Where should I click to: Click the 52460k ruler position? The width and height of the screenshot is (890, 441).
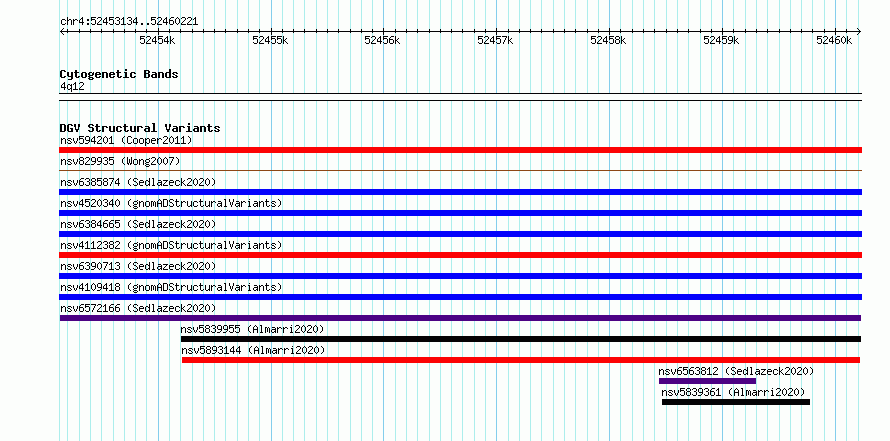[x=834, y=40]
